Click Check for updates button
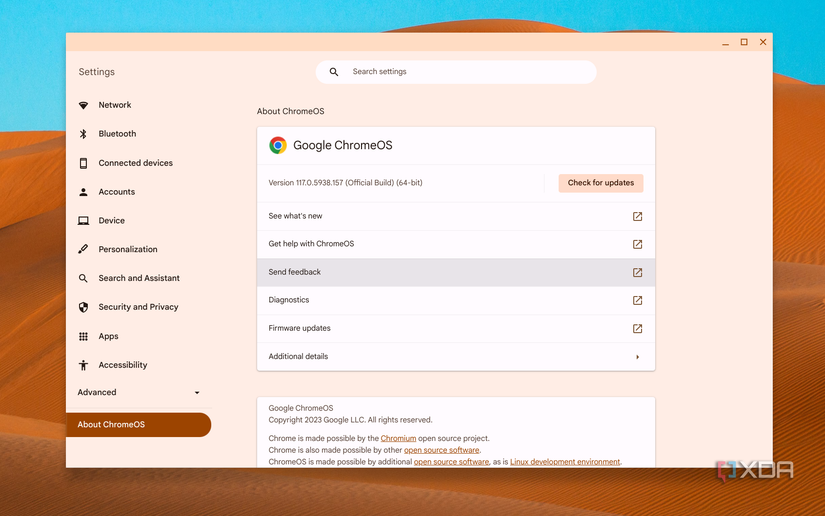 600,183
